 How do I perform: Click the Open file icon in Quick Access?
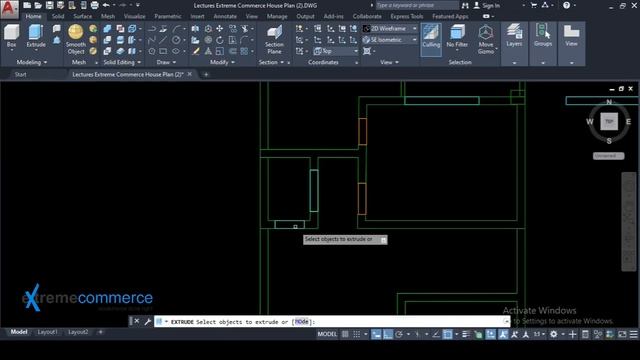pos(38,5)
